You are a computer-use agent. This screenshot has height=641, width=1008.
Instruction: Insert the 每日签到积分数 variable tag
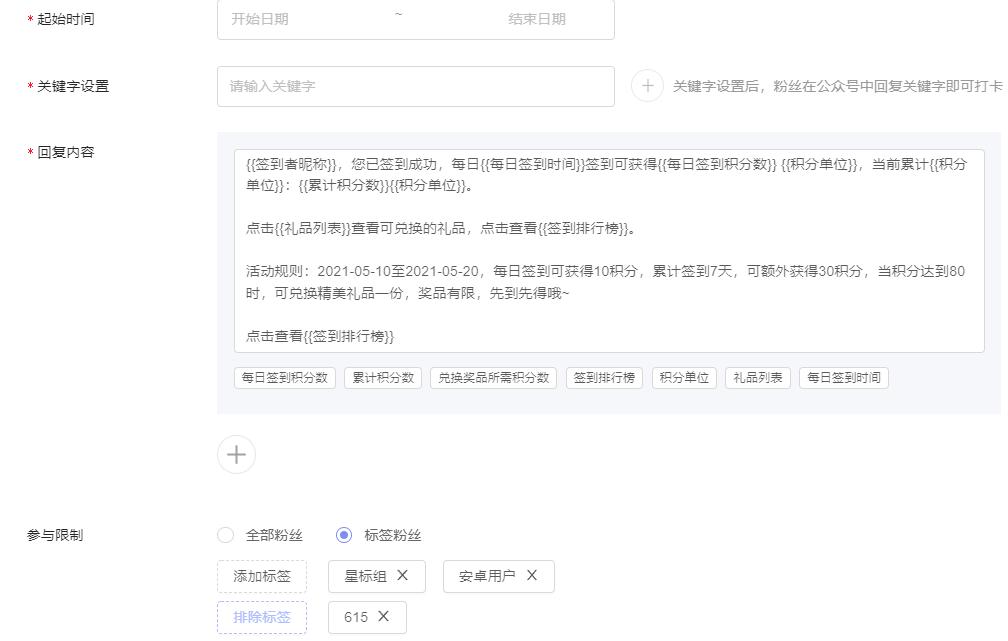[284, 378]
